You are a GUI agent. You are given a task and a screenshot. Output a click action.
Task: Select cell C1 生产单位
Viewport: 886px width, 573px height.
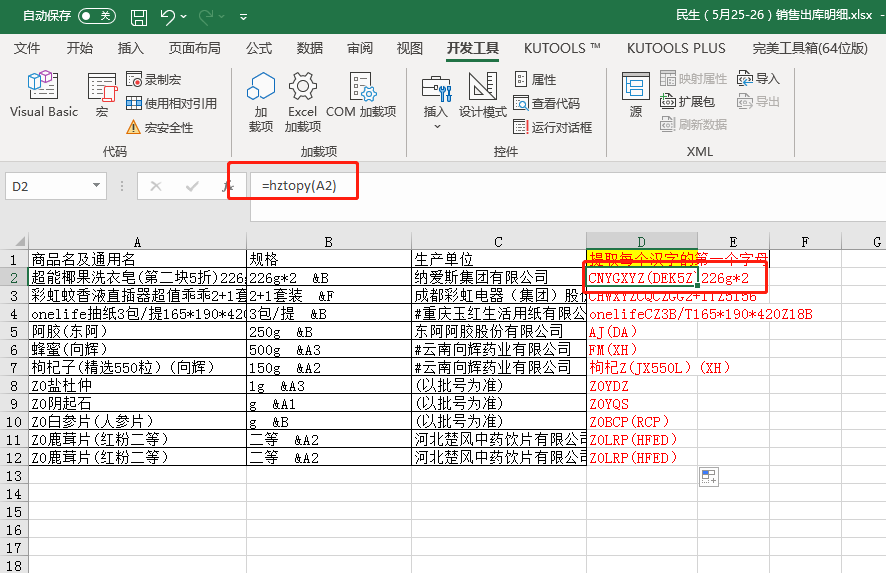498,259
